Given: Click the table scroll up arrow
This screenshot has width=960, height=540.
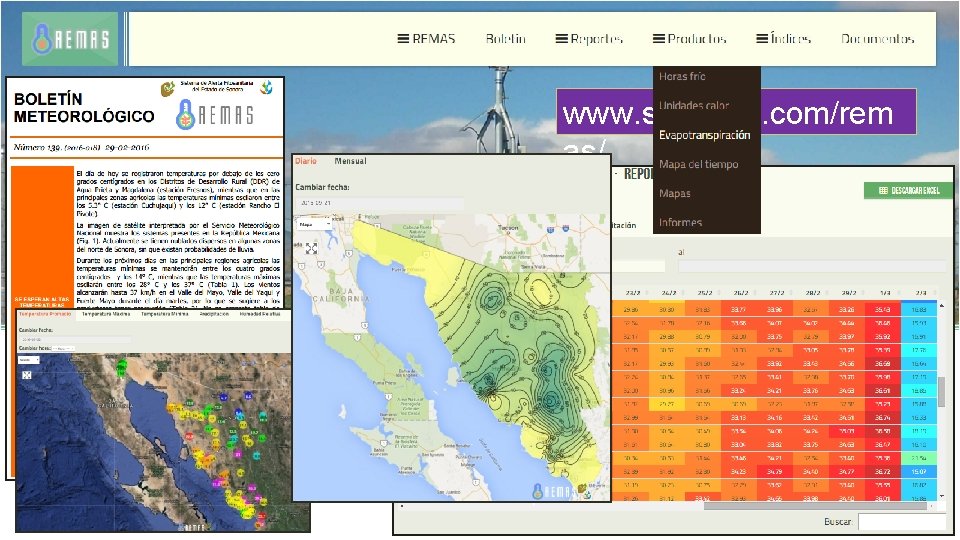Looking at the screenshot, I should click(x=942, y=305).
